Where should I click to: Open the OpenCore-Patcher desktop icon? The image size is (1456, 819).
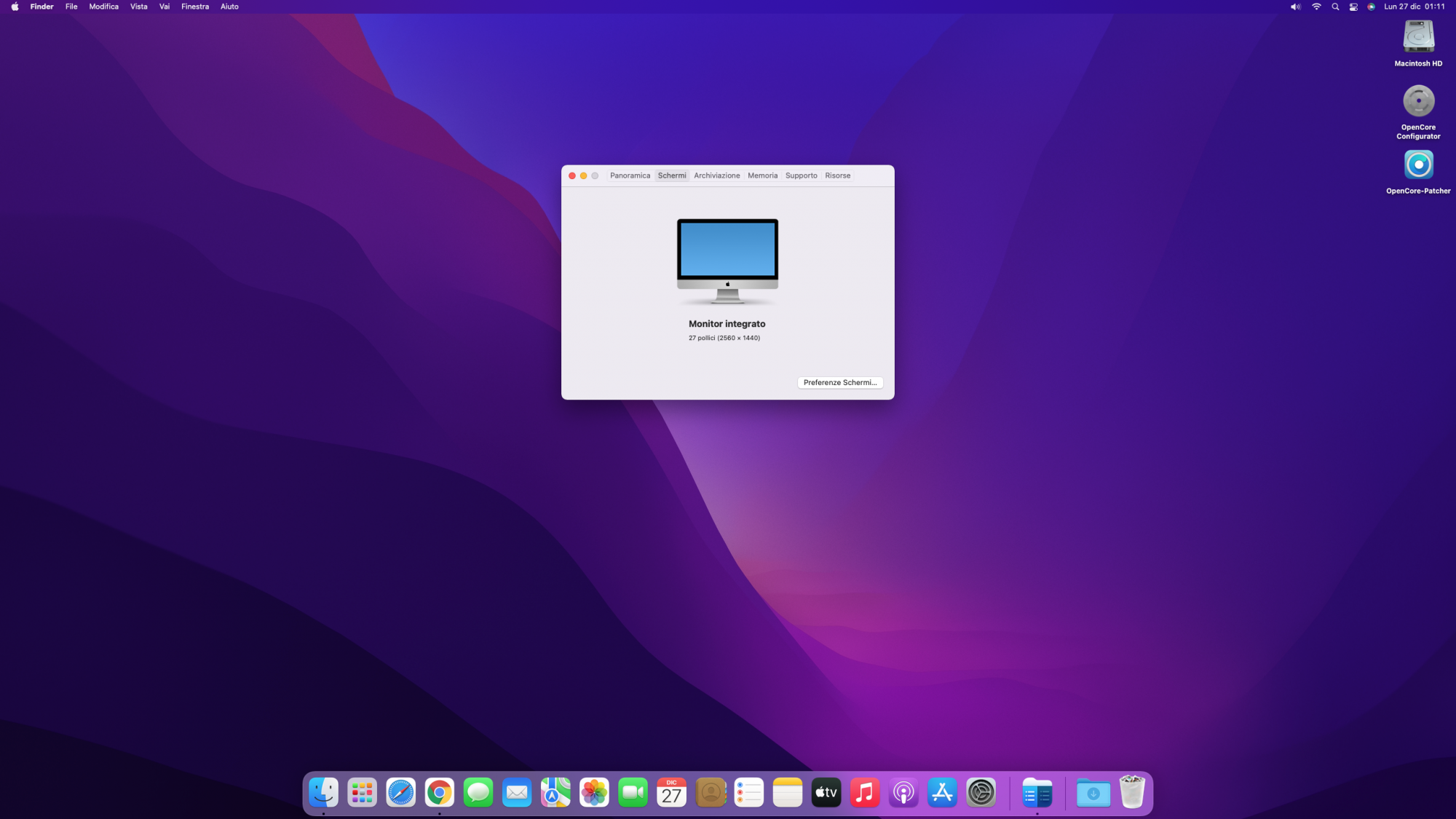tap(1417, 165)
